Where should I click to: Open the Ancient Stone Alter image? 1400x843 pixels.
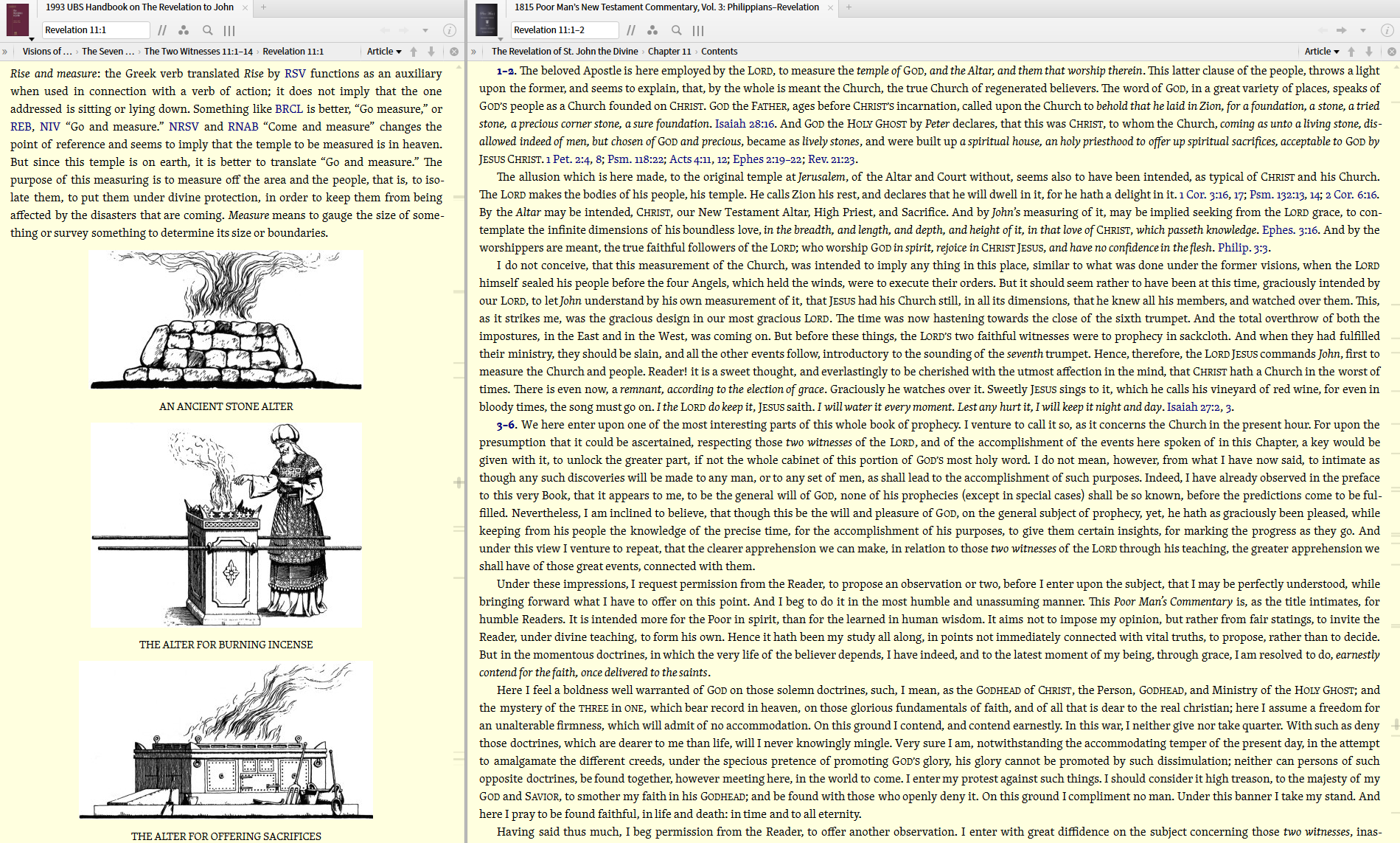click(226, 320)
